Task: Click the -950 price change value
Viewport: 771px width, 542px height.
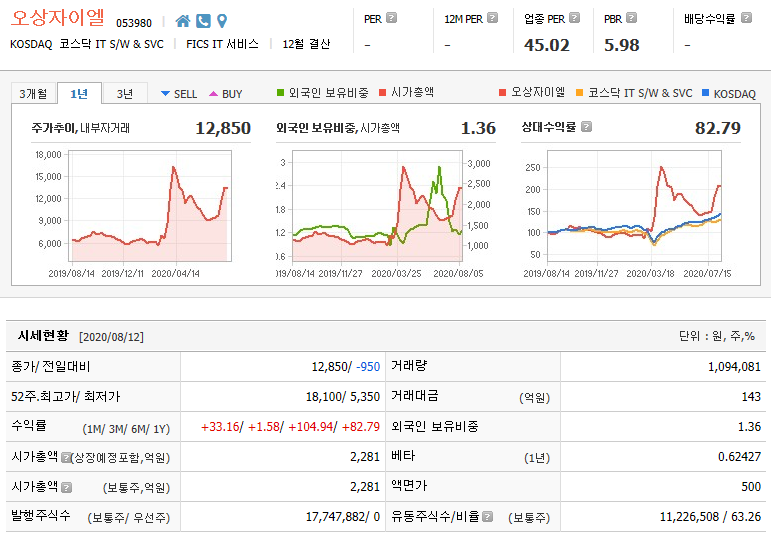Action: tap(368, 367)
